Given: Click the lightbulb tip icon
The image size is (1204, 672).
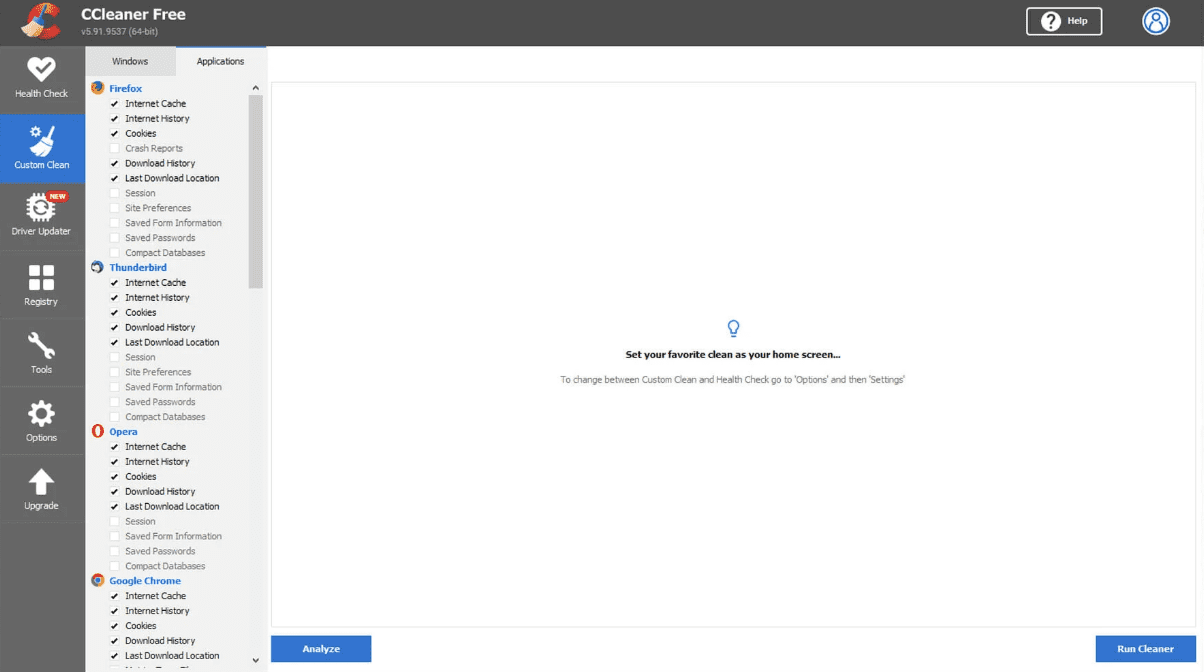Looking at the screenshot, I should 733,328.
